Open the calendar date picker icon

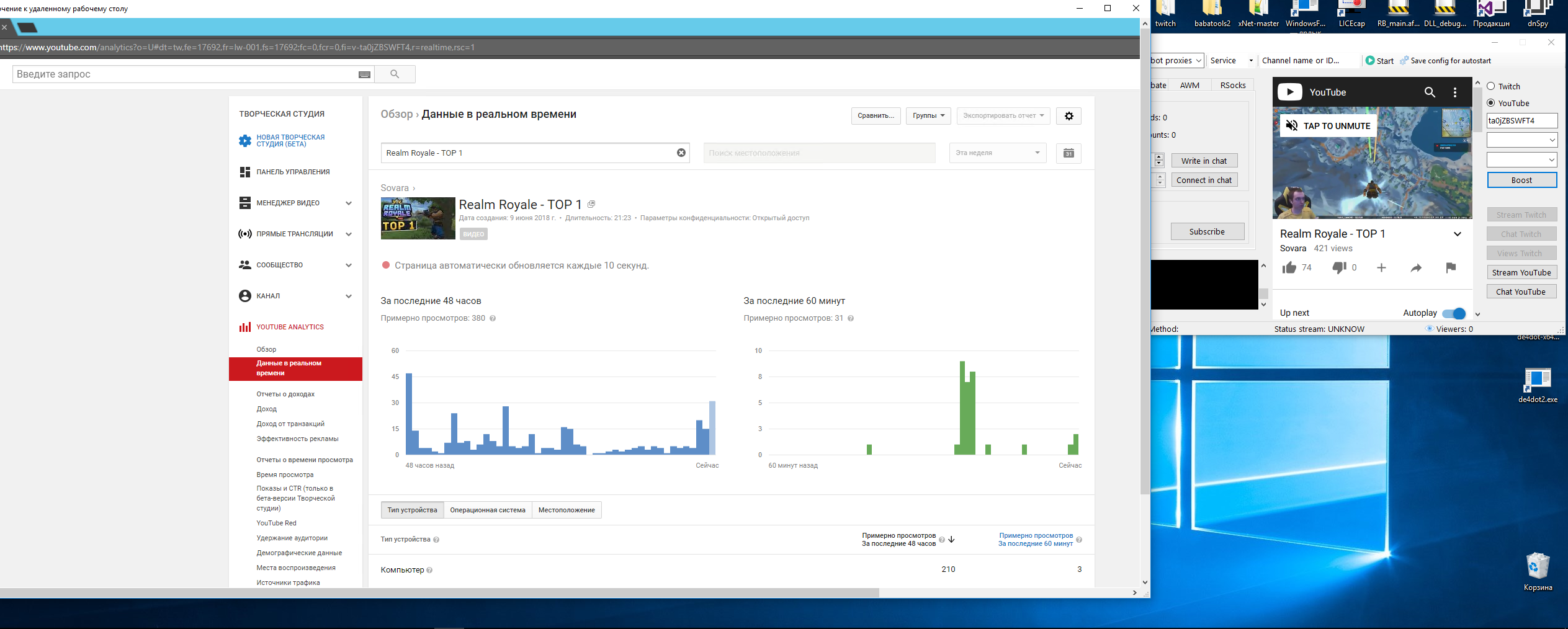pyautogui.click(x=1068, y=153)
